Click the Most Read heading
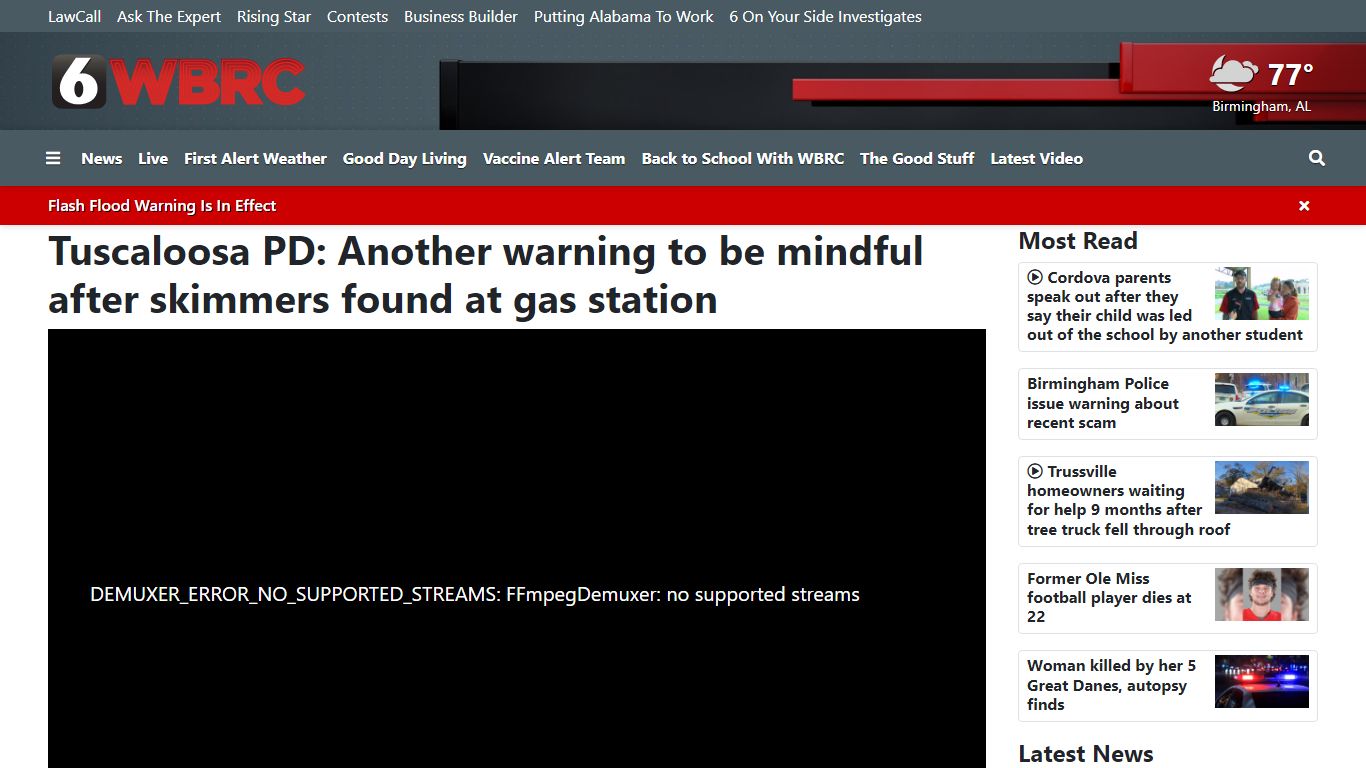The height and width of the screenshot is (768, 1366). (x=1078, y=241)
